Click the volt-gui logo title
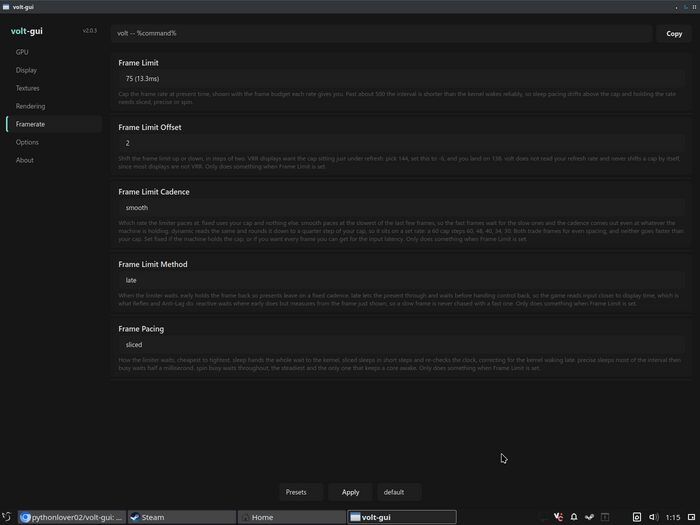 (x=27, y=31)
